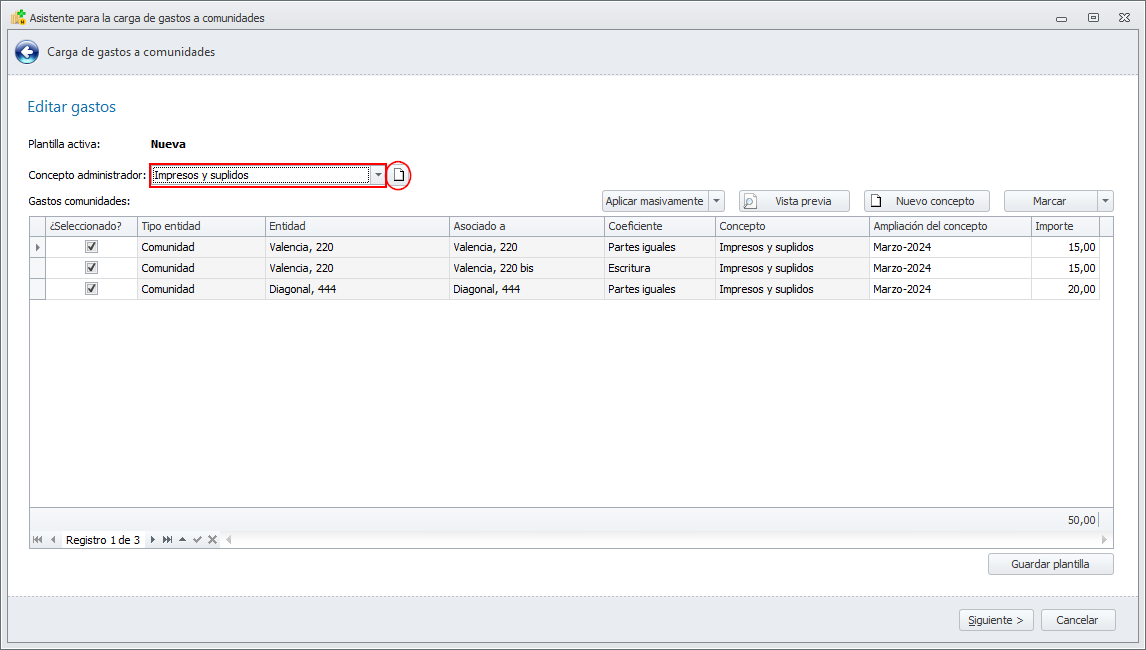The image size is (1146, 650).
Task: Click the 'Editar gastos' heading
Action: pyautogui.click(x=72, y=107)
